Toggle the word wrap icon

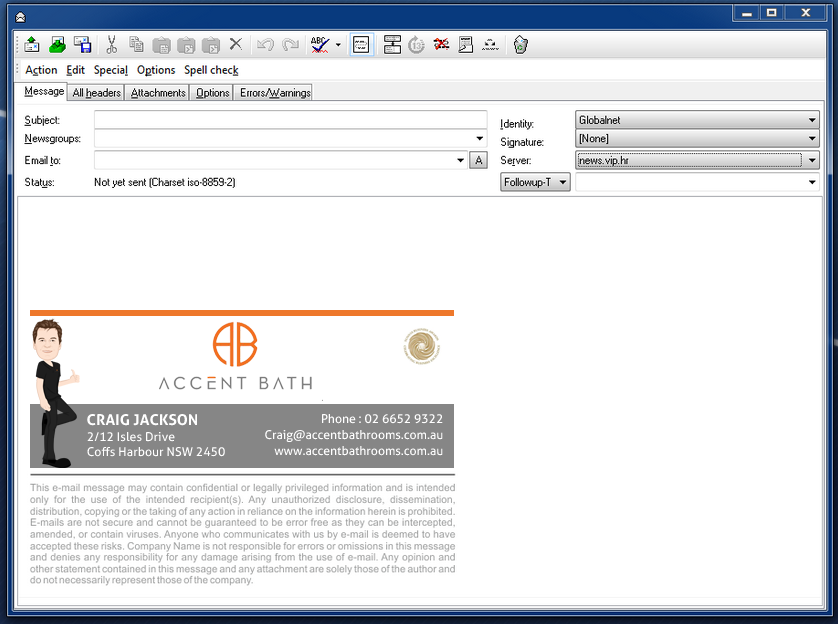(x=361, y=45)
